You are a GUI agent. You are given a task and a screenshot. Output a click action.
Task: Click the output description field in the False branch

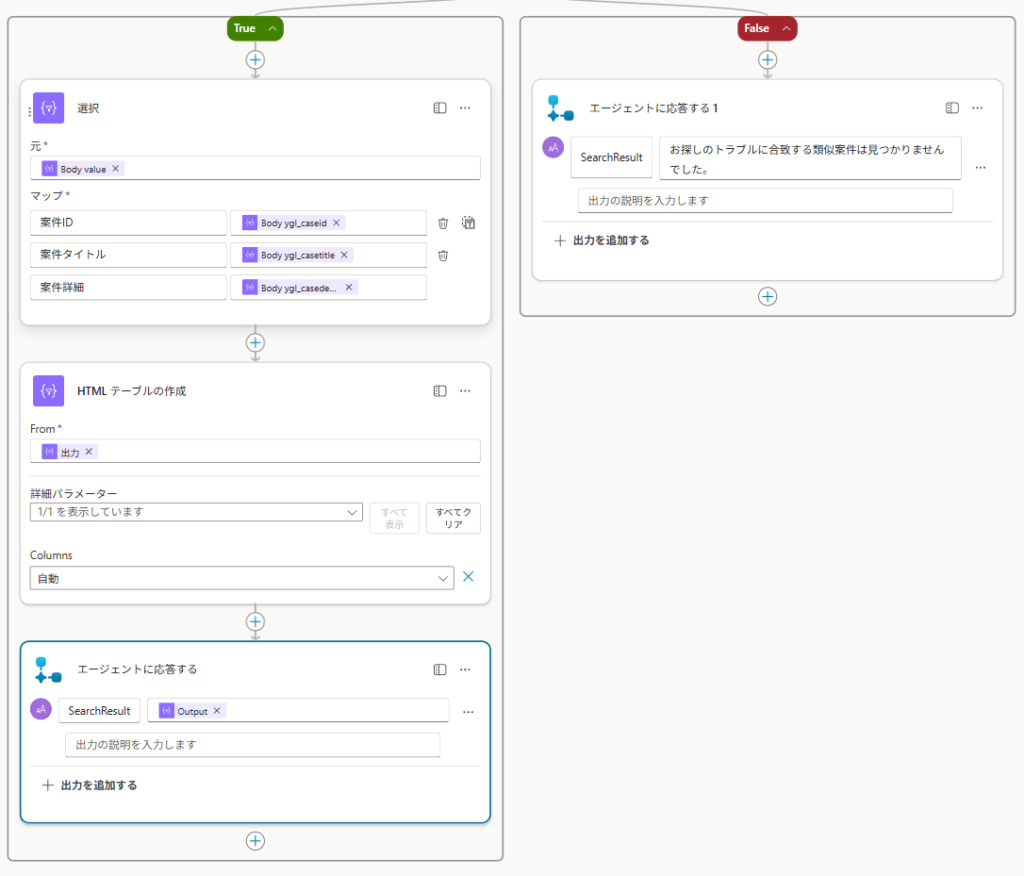pos(765,201)
